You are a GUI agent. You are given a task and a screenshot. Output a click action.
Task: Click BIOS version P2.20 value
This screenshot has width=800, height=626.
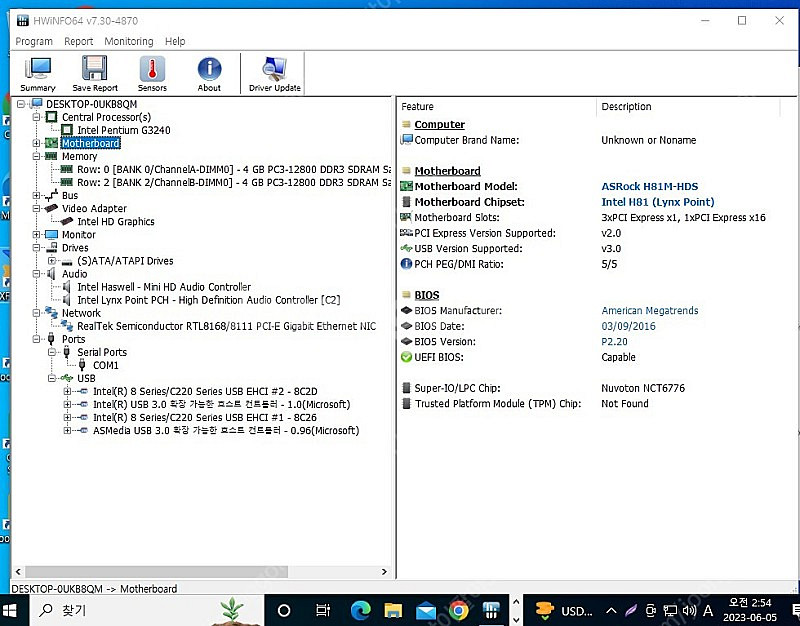coord(614,342)
